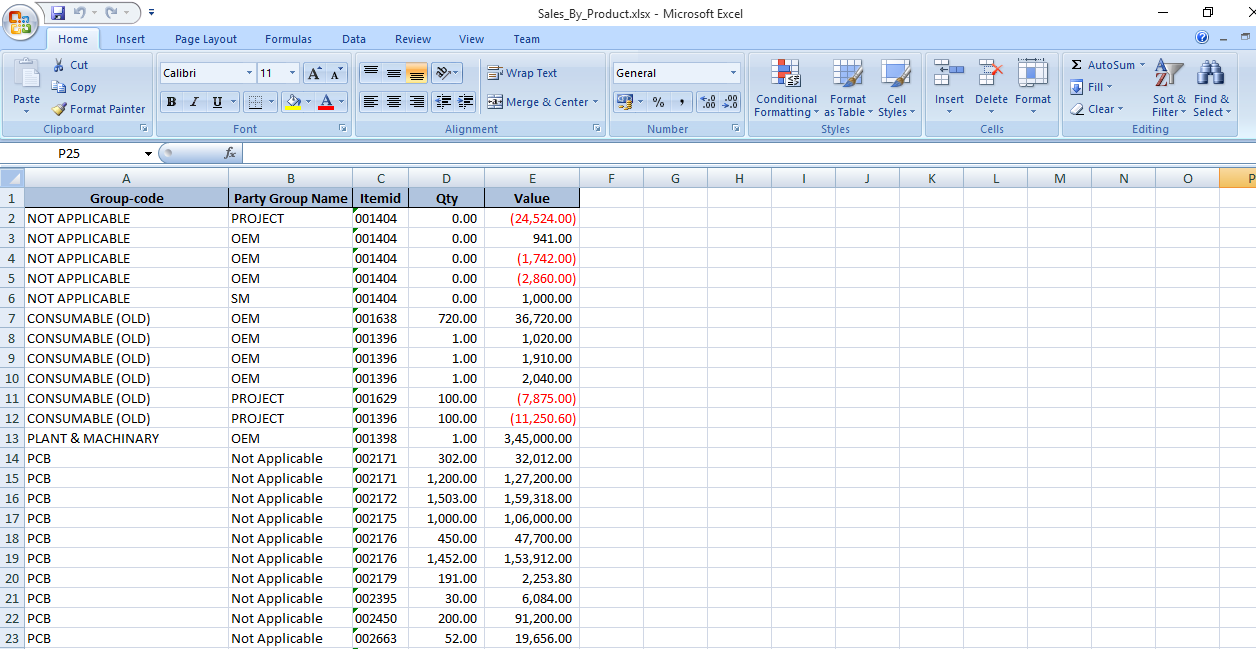The image size is (1256, 649).
Task: Click the Accounting Number Format icon
Action: 624,102
